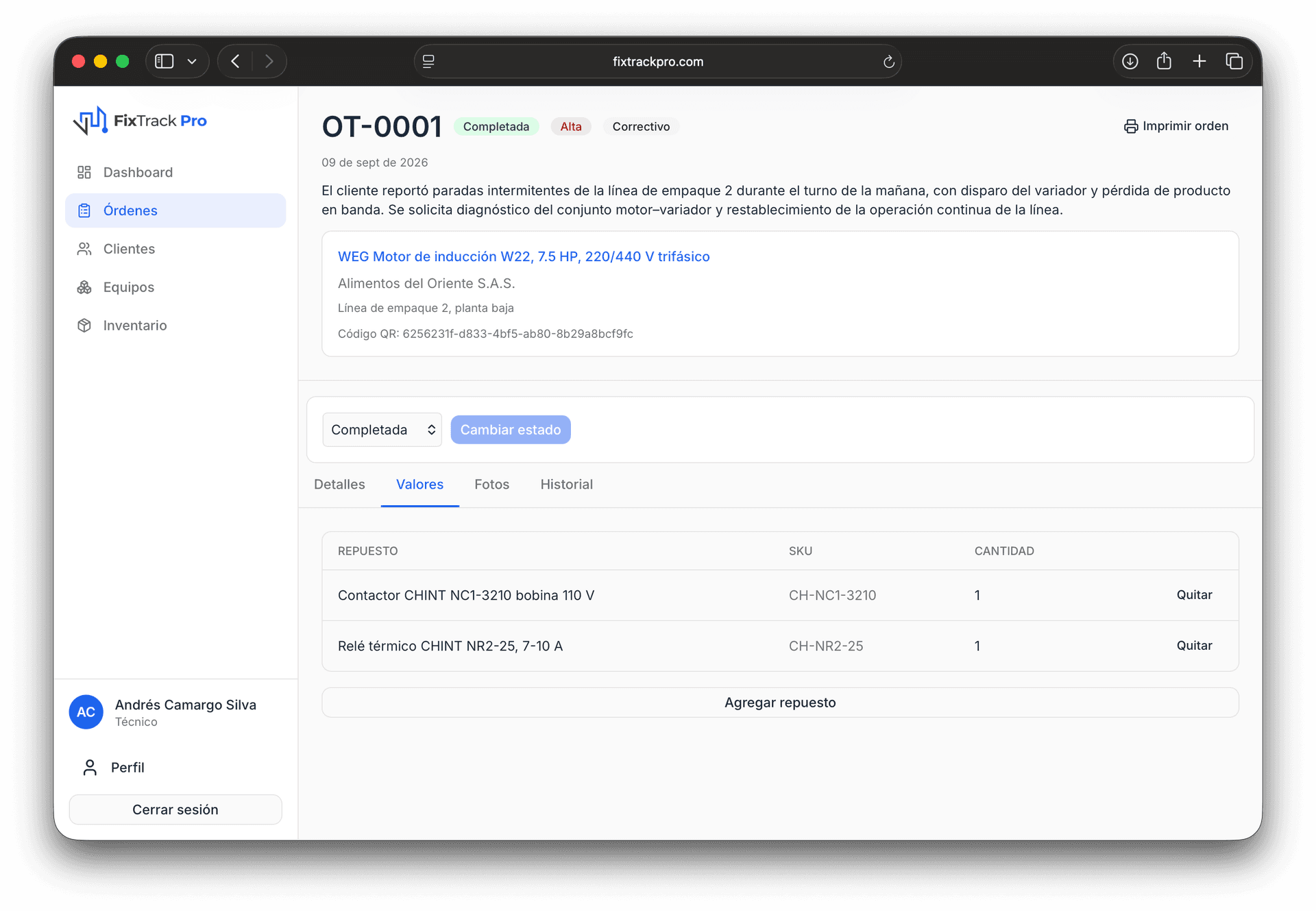
Task: Click the SKU cell CH-NR2-25
Action: click(x=826, y=646)
